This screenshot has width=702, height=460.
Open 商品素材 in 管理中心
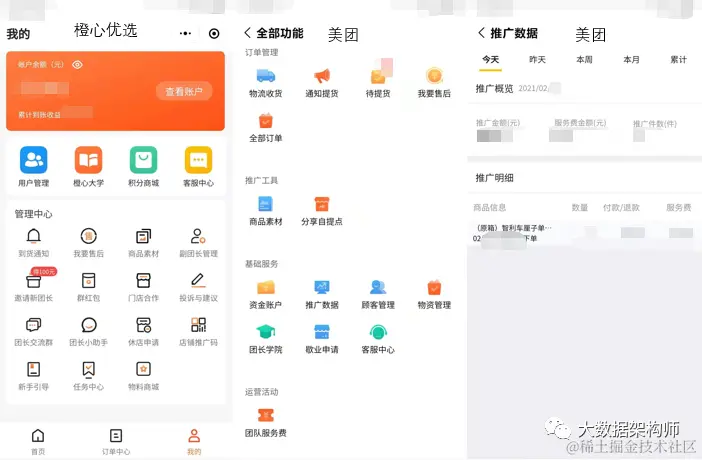[144, 236]
